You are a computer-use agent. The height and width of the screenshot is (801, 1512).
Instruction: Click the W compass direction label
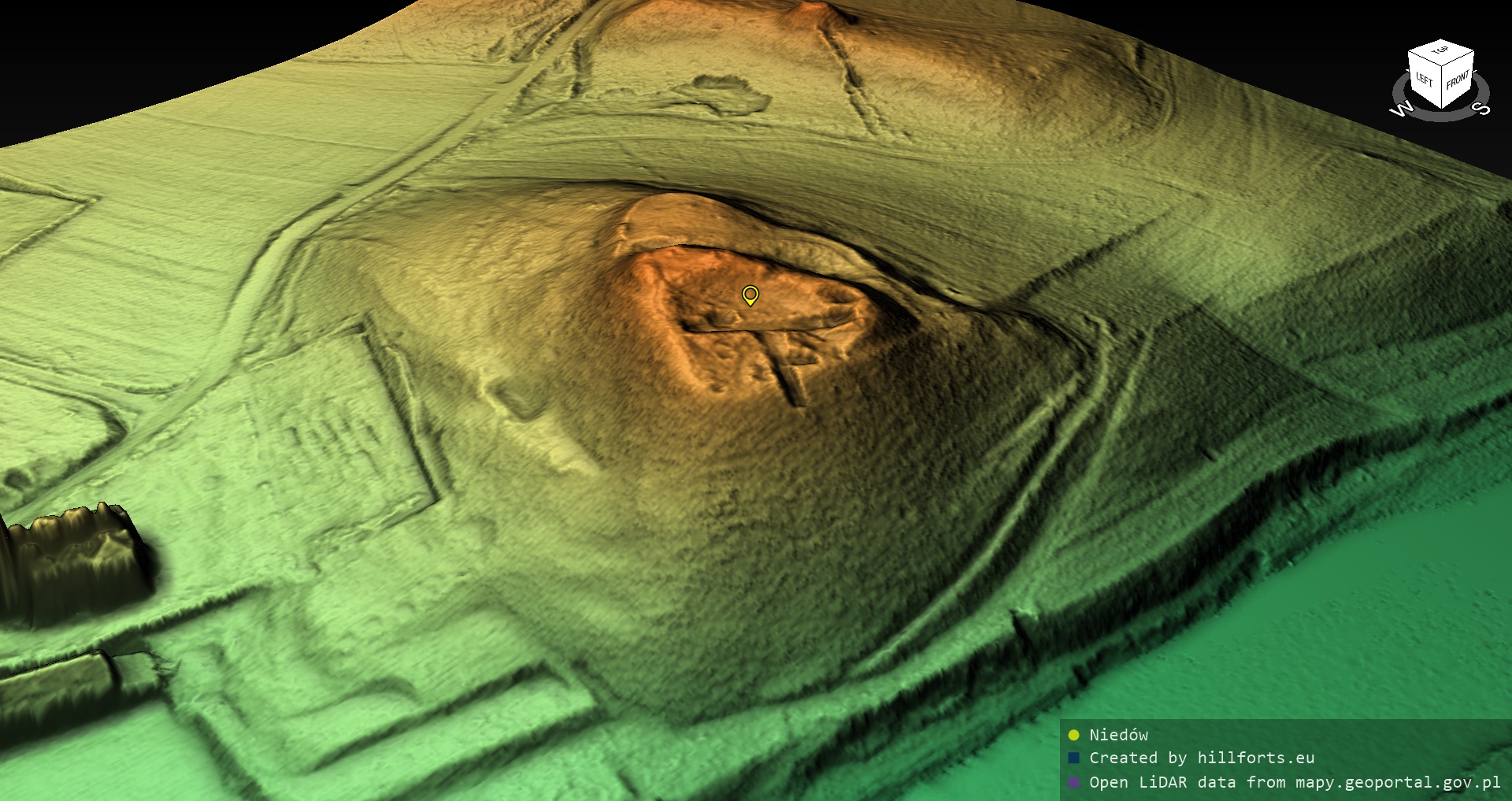tap(1402, 109)
